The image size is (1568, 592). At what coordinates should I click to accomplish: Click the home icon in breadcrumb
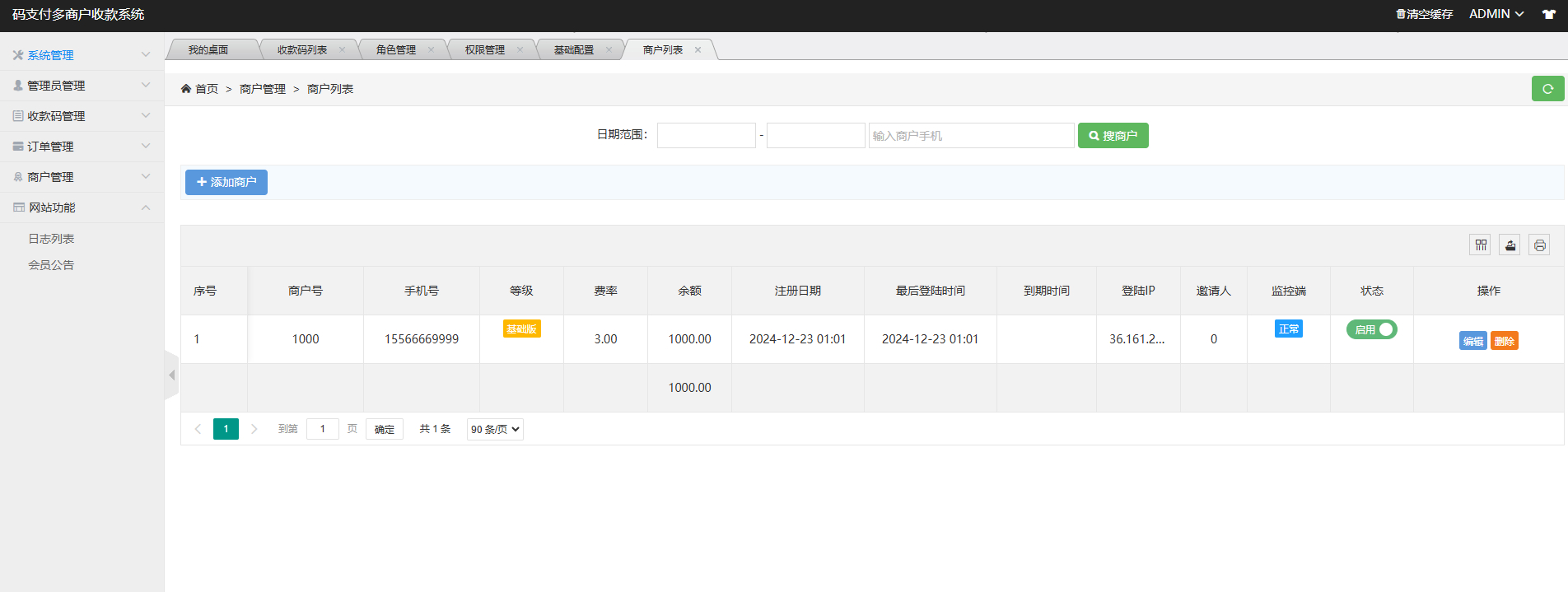[x=186, y=89]
